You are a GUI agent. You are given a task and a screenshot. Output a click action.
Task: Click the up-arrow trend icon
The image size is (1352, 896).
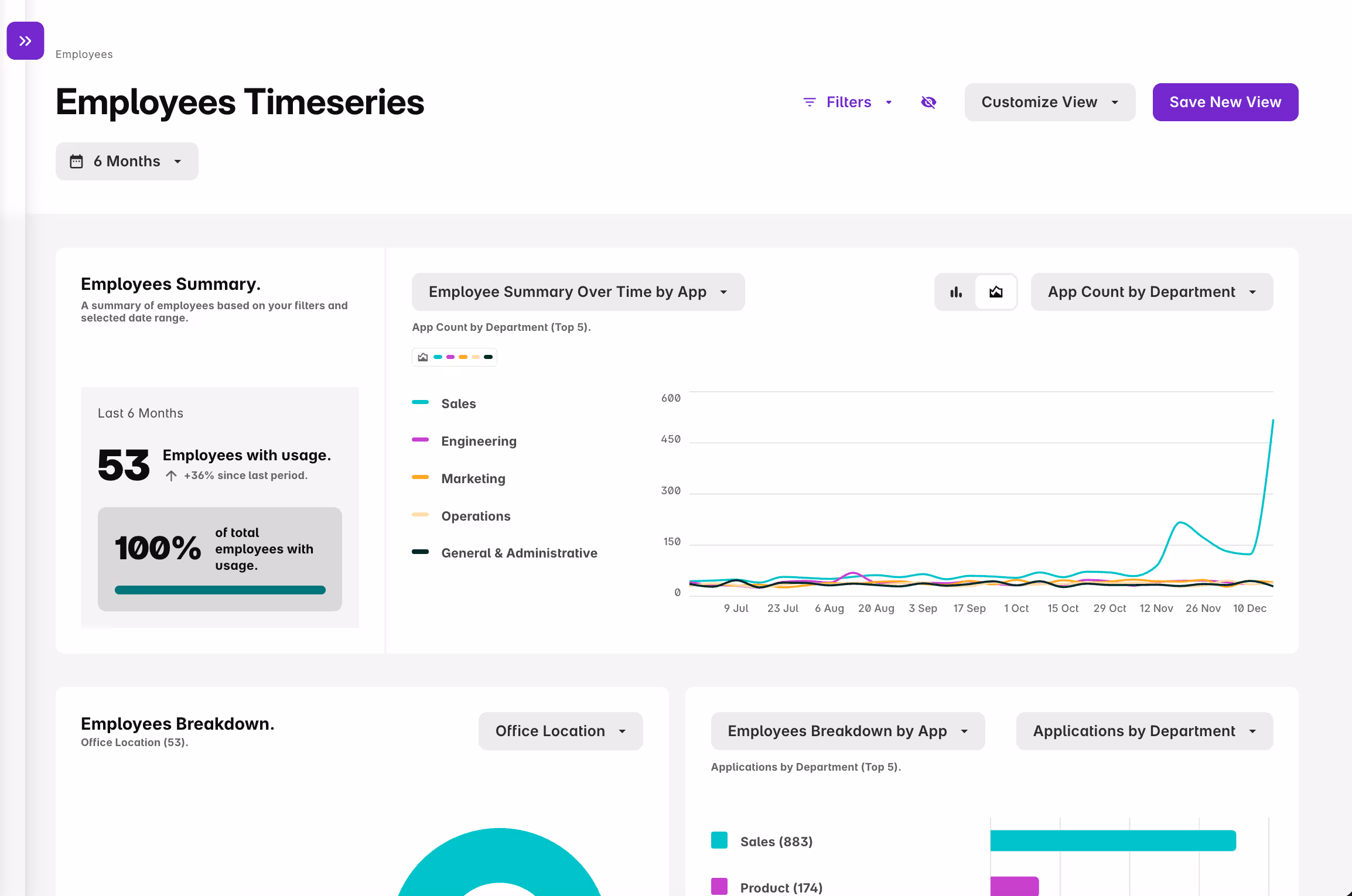click(x=171, y=476)
